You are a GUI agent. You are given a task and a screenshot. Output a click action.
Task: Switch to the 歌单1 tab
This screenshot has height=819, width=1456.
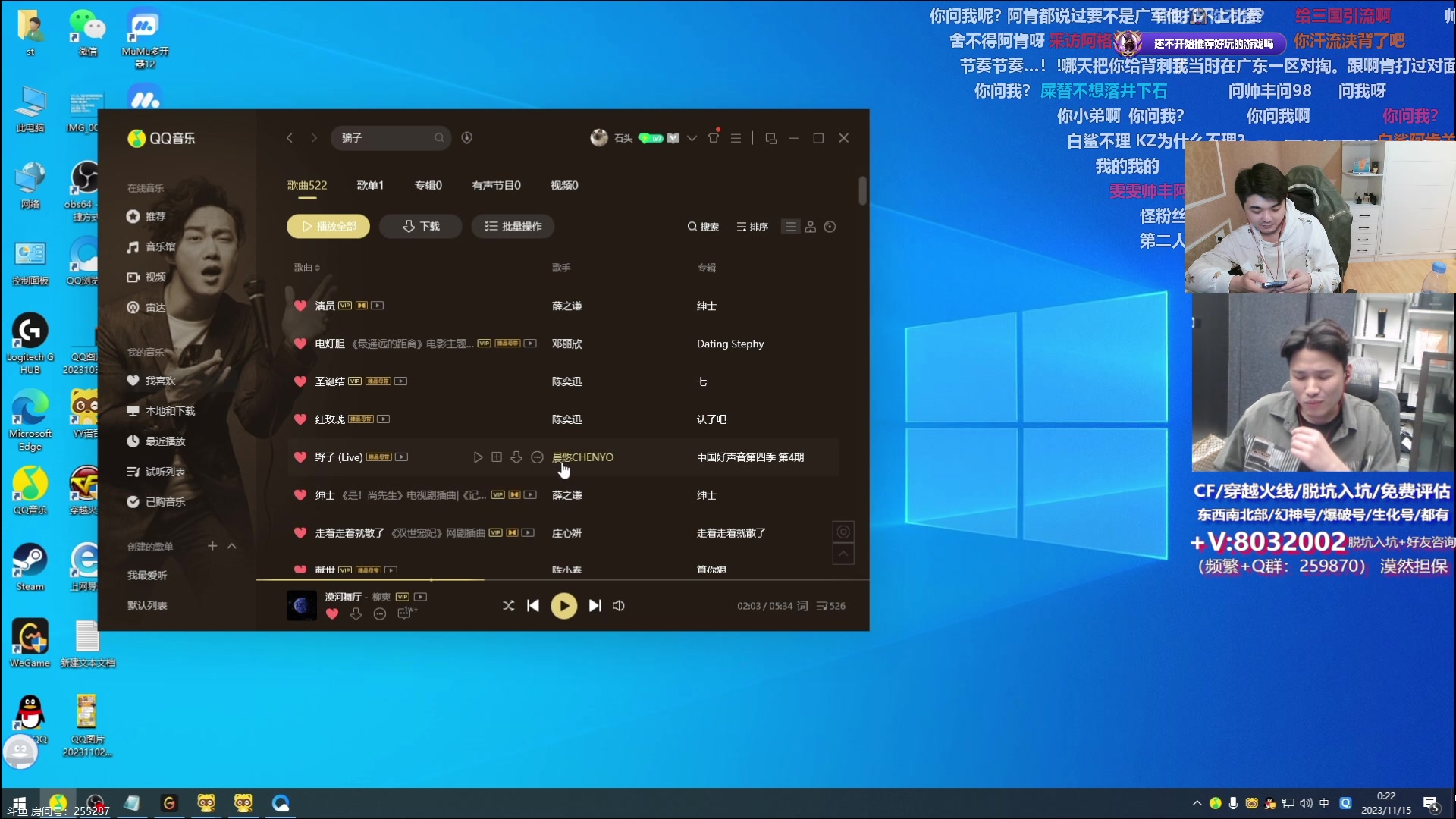pos(370,186)
